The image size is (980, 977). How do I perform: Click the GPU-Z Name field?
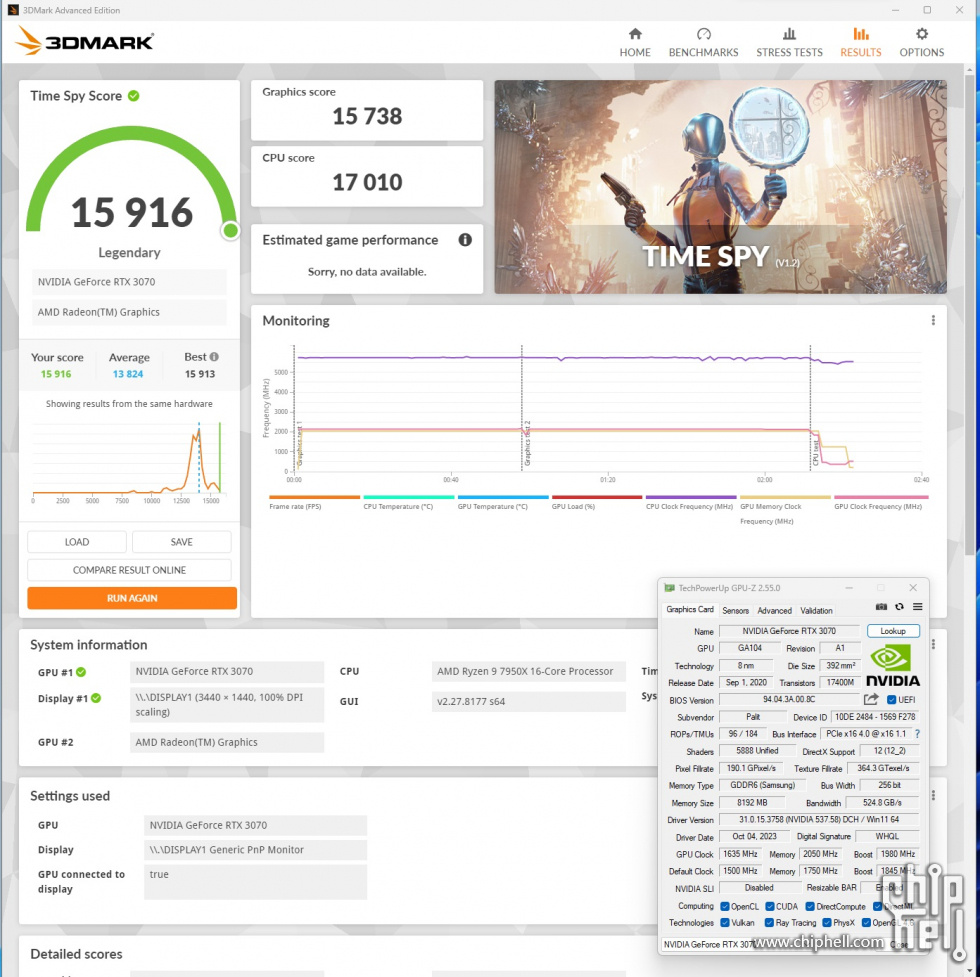coord(789,631)
